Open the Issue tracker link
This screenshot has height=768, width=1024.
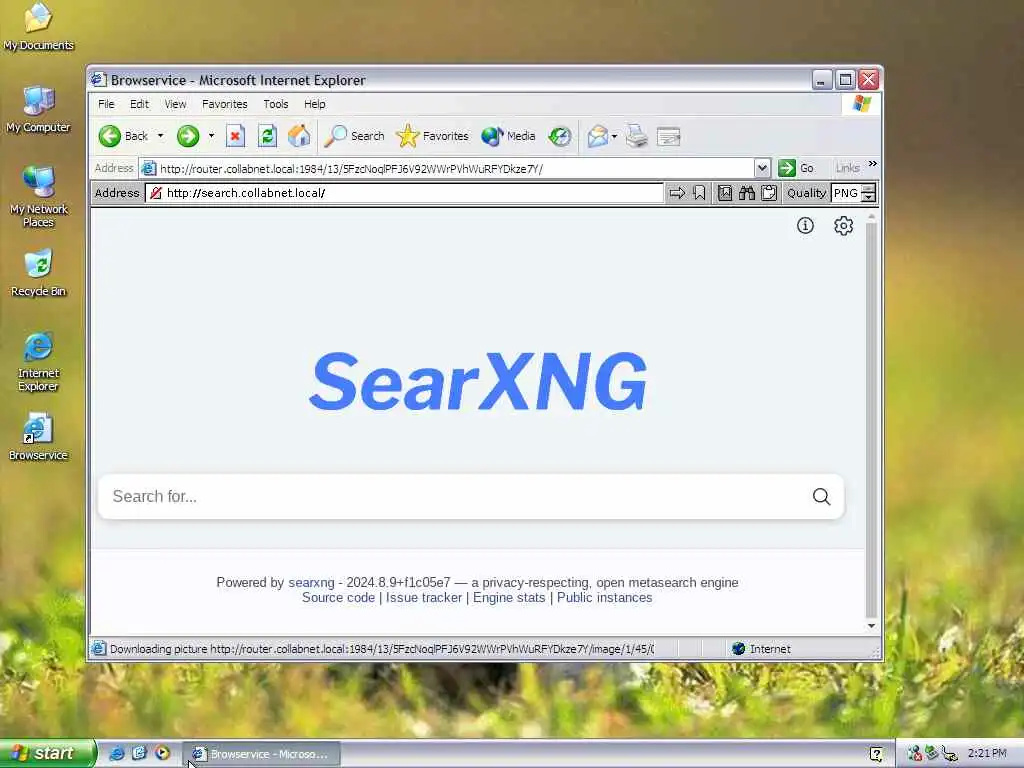pyautogui.click(x=424, y=598)
